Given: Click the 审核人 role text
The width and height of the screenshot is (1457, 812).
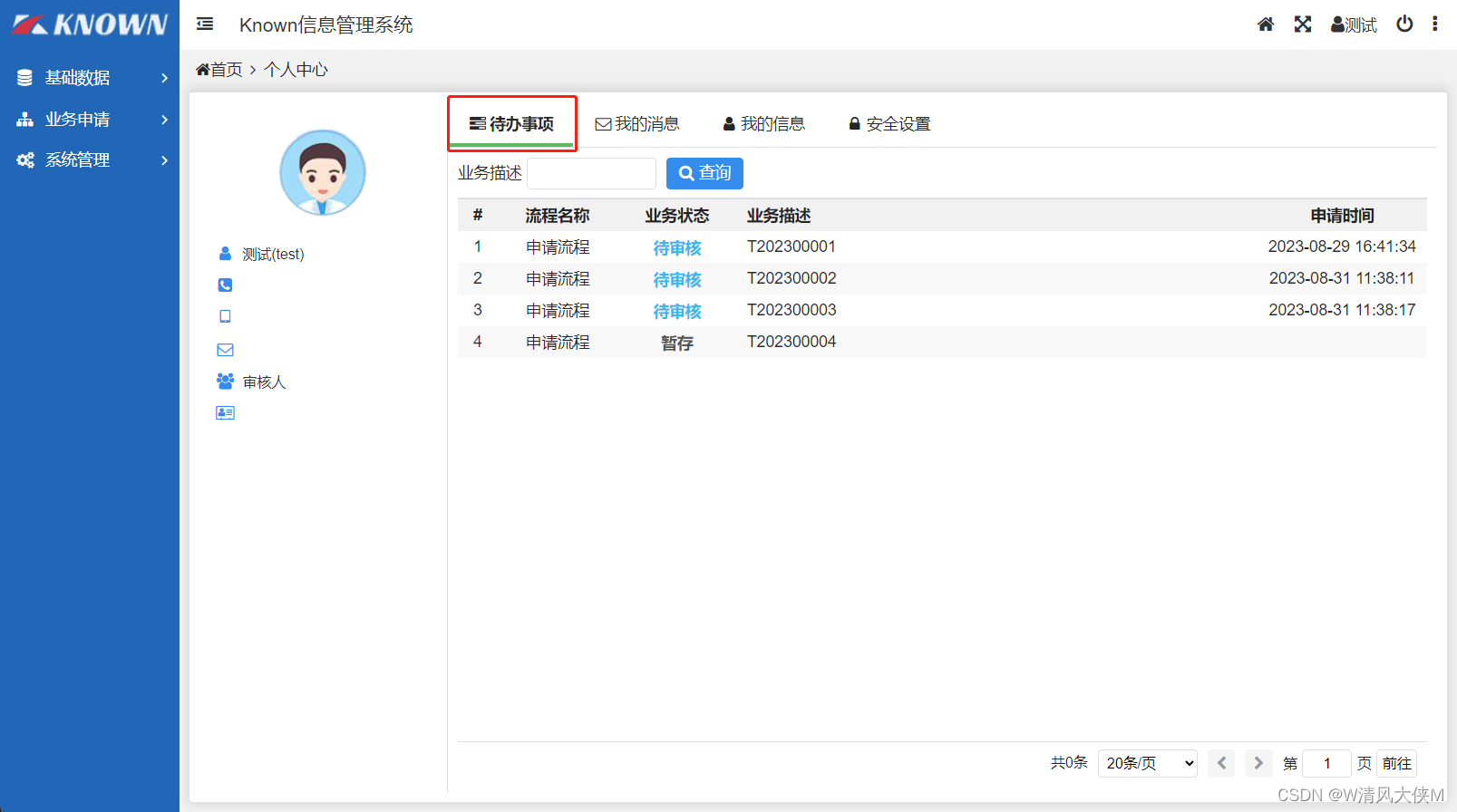Looking at the screenshot, I should coord(264,382).
